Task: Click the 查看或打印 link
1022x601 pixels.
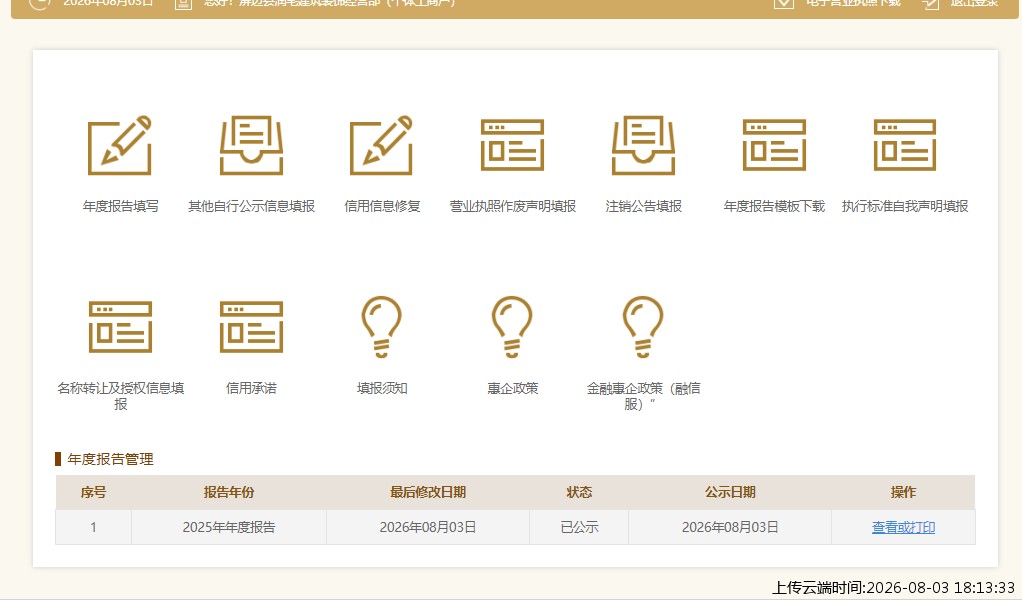Action: click(903, 527)
